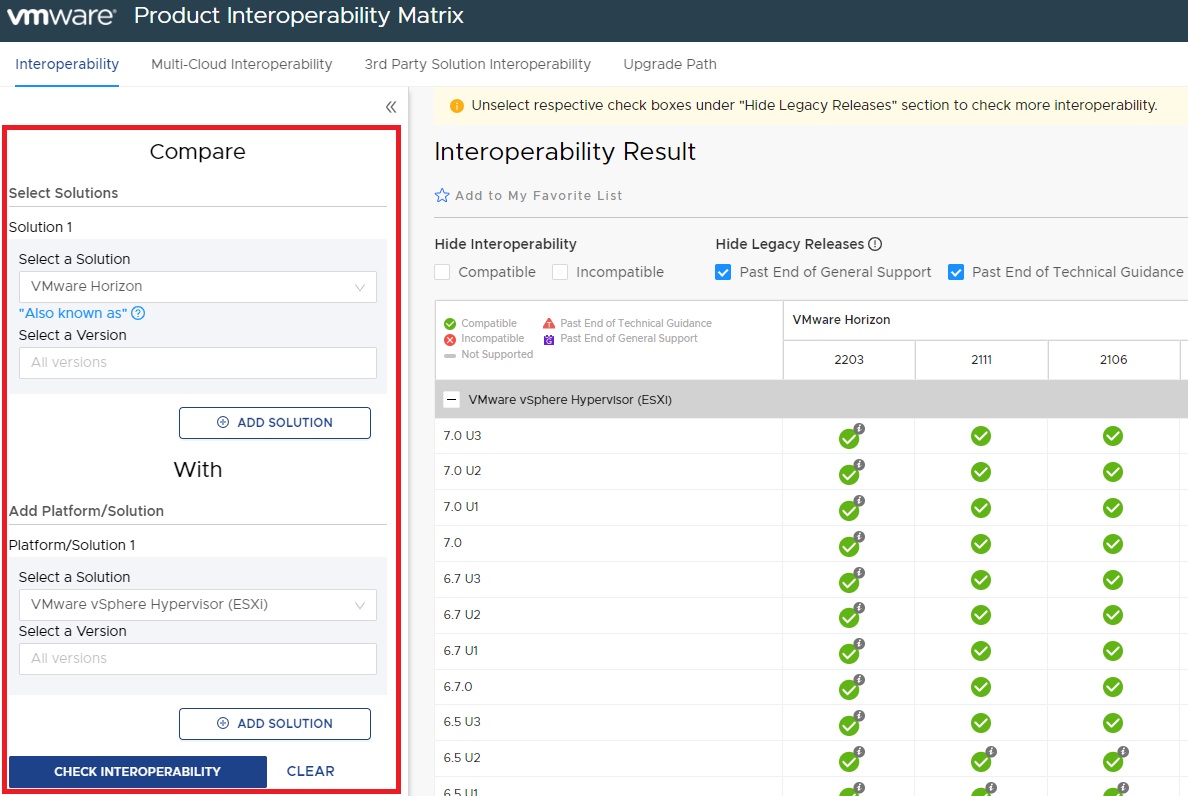Click Hide Legacy Releases info icon

point(875,244)
